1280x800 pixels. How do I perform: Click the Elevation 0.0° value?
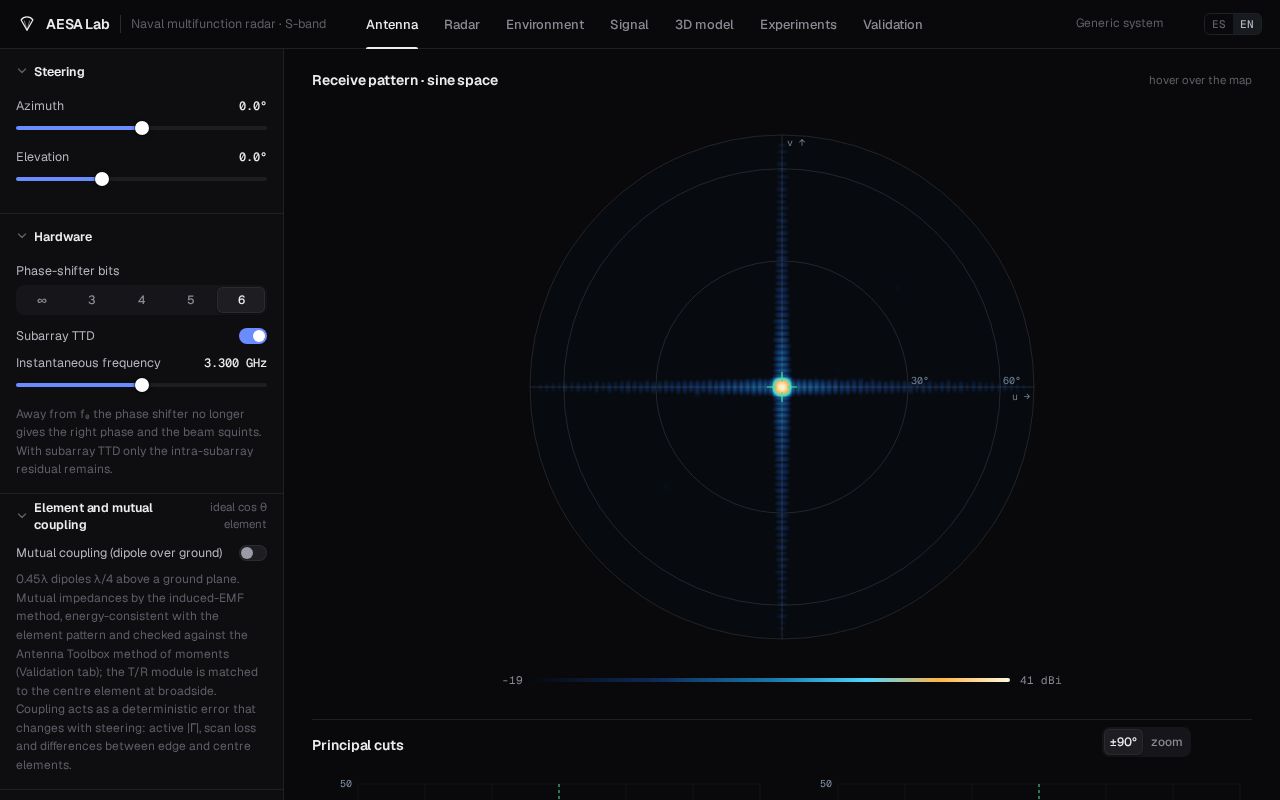pyautogui.click(x=253, y=157)
